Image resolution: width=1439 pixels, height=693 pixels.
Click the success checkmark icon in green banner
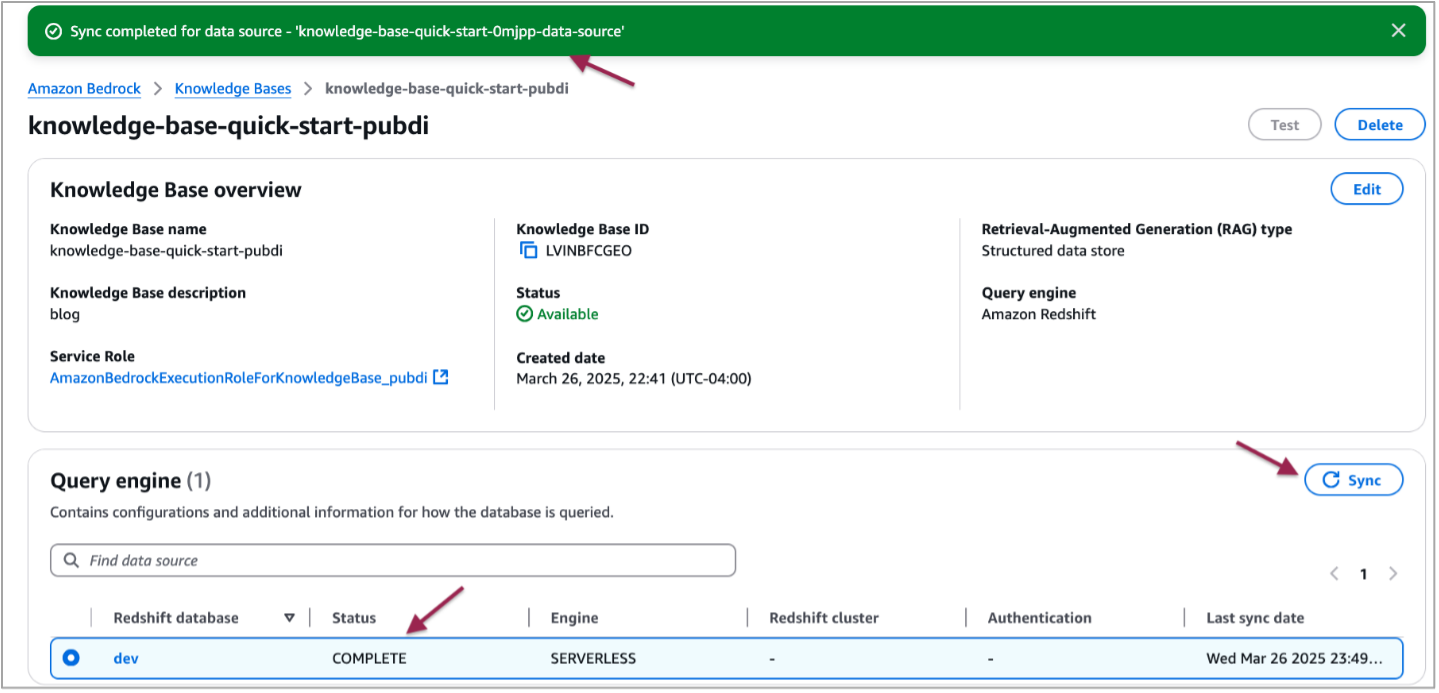coord(54,32)
